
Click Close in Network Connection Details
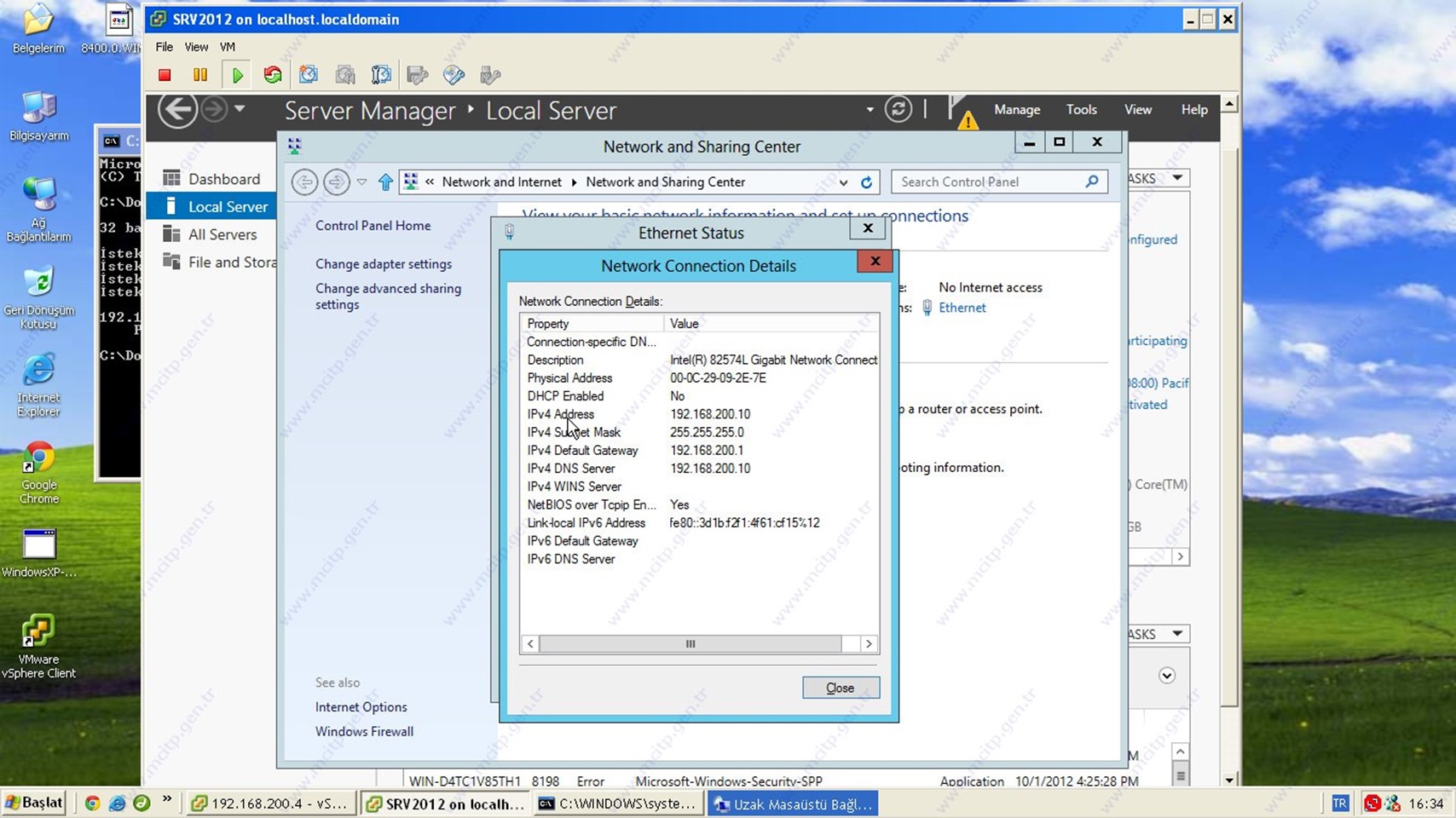point(841,688)
